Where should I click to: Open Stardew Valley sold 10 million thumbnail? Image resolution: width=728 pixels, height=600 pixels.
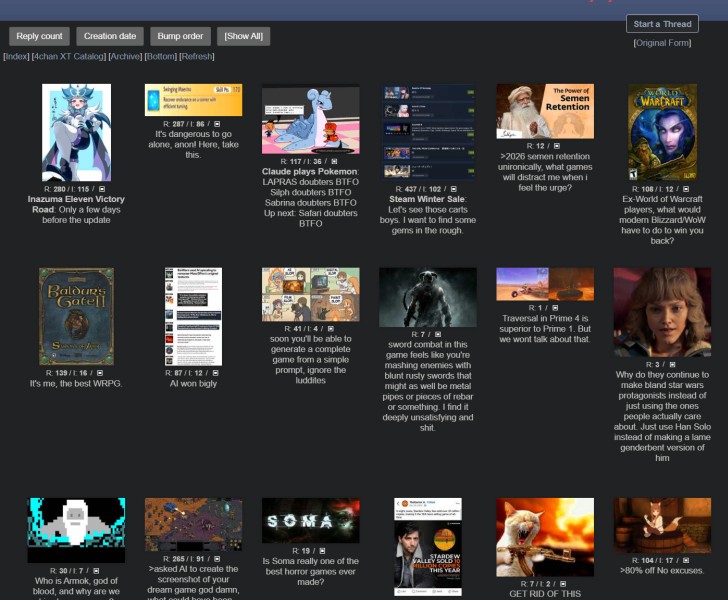[428, 547]
